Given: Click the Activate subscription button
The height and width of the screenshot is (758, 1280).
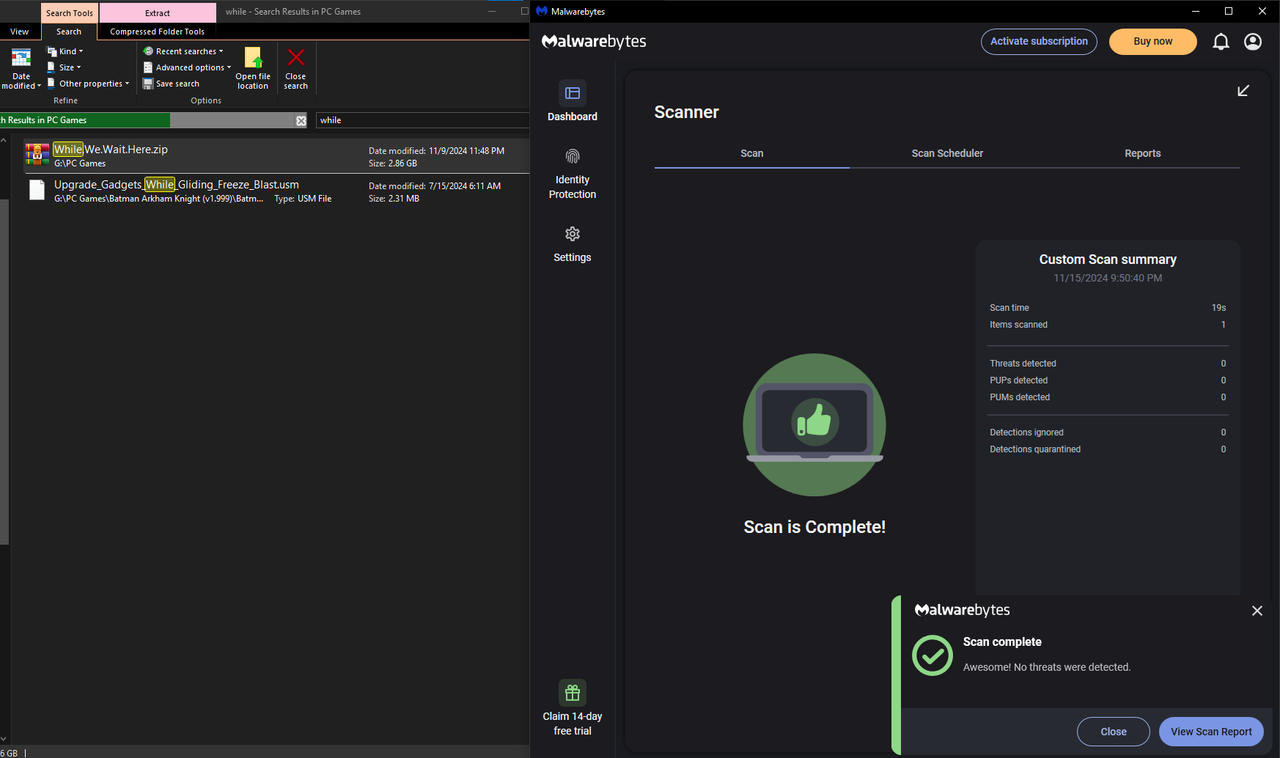Looking at the screenshot, I should (x=1039, y=42).
